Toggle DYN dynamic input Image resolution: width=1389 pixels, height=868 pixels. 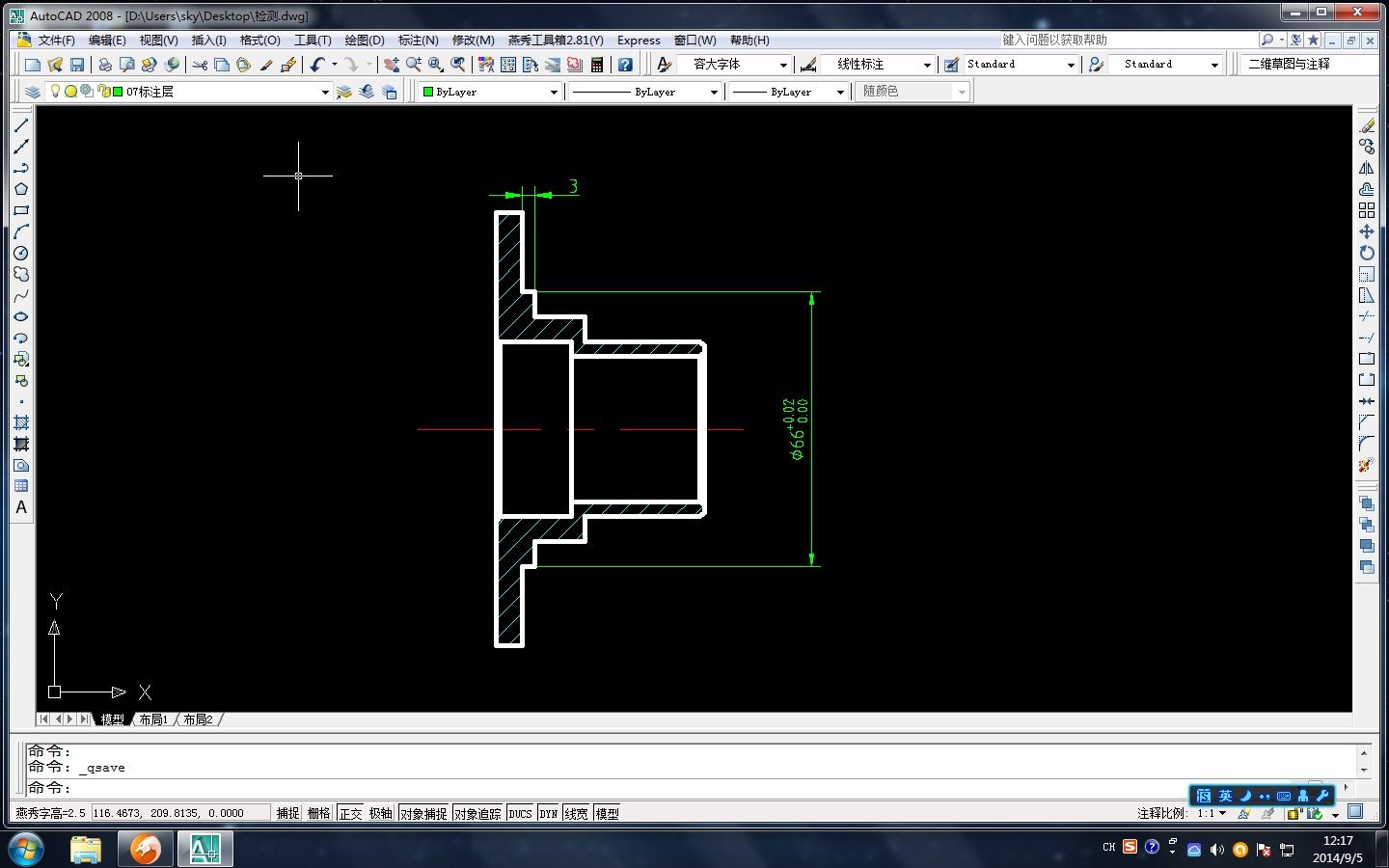[549, 813]
